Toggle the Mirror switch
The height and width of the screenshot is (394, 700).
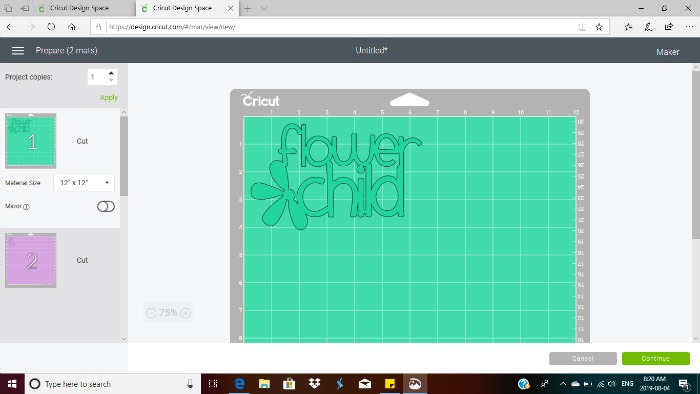click(106, 206)
